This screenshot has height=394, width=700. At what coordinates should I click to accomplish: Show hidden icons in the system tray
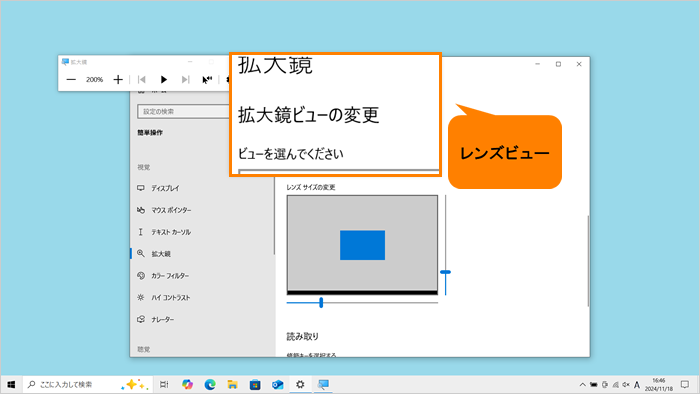pos(583,385)
